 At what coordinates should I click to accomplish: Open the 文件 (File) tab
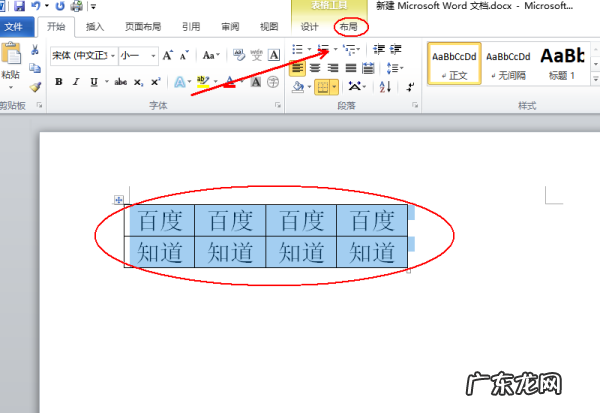click(14, 27)
